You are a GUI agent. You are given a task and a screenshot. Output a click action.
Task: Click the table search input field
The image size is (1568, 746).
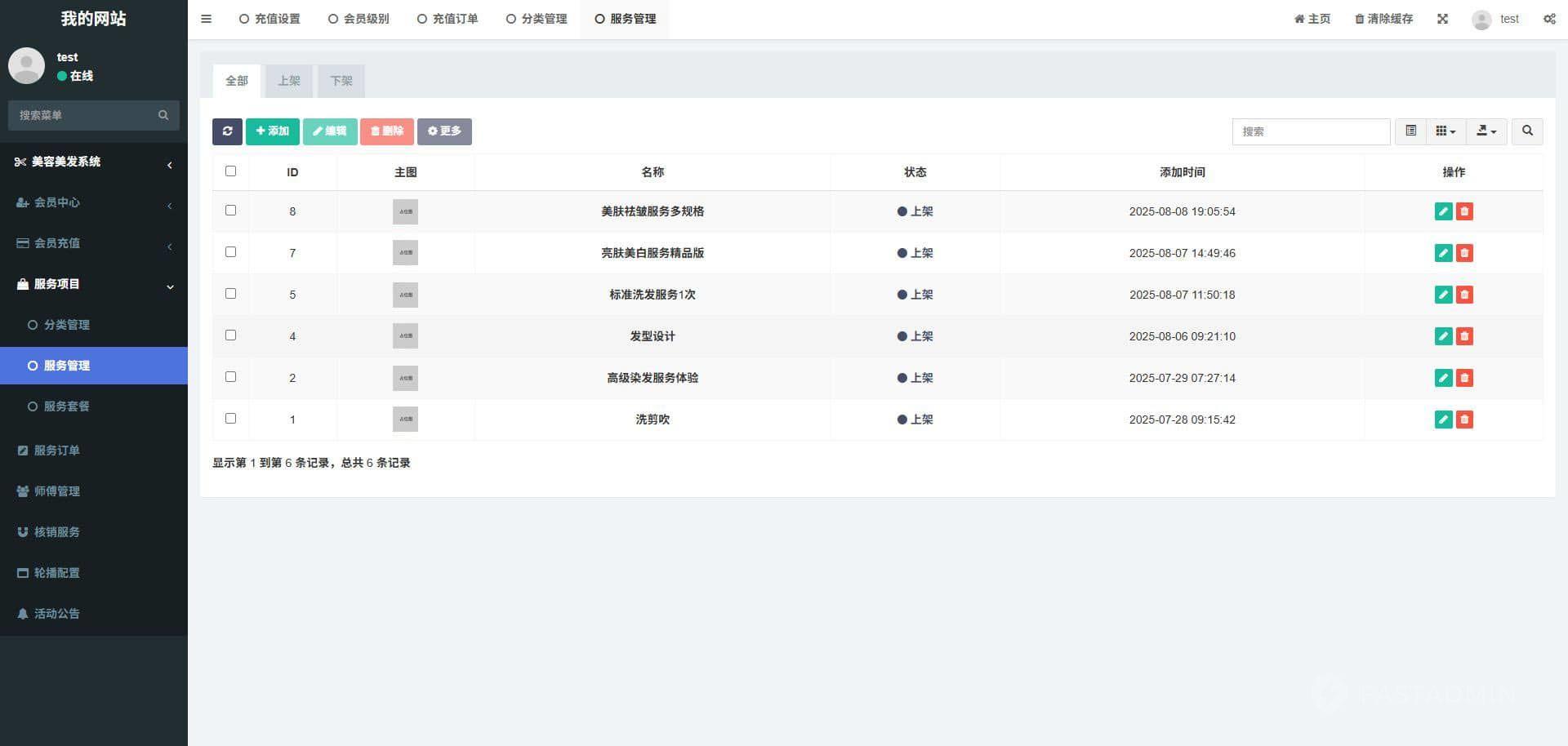click(1310, 131)
